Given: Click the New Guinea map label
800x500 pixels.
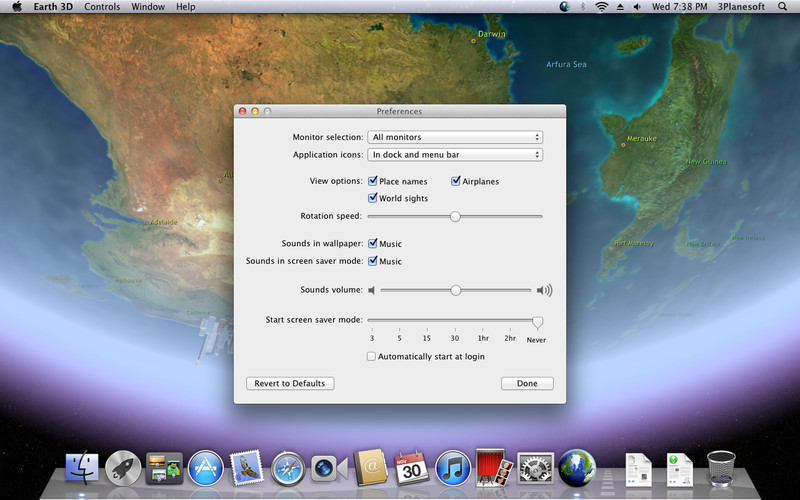Looking at the screenshot, I should [x=706, y=162].
